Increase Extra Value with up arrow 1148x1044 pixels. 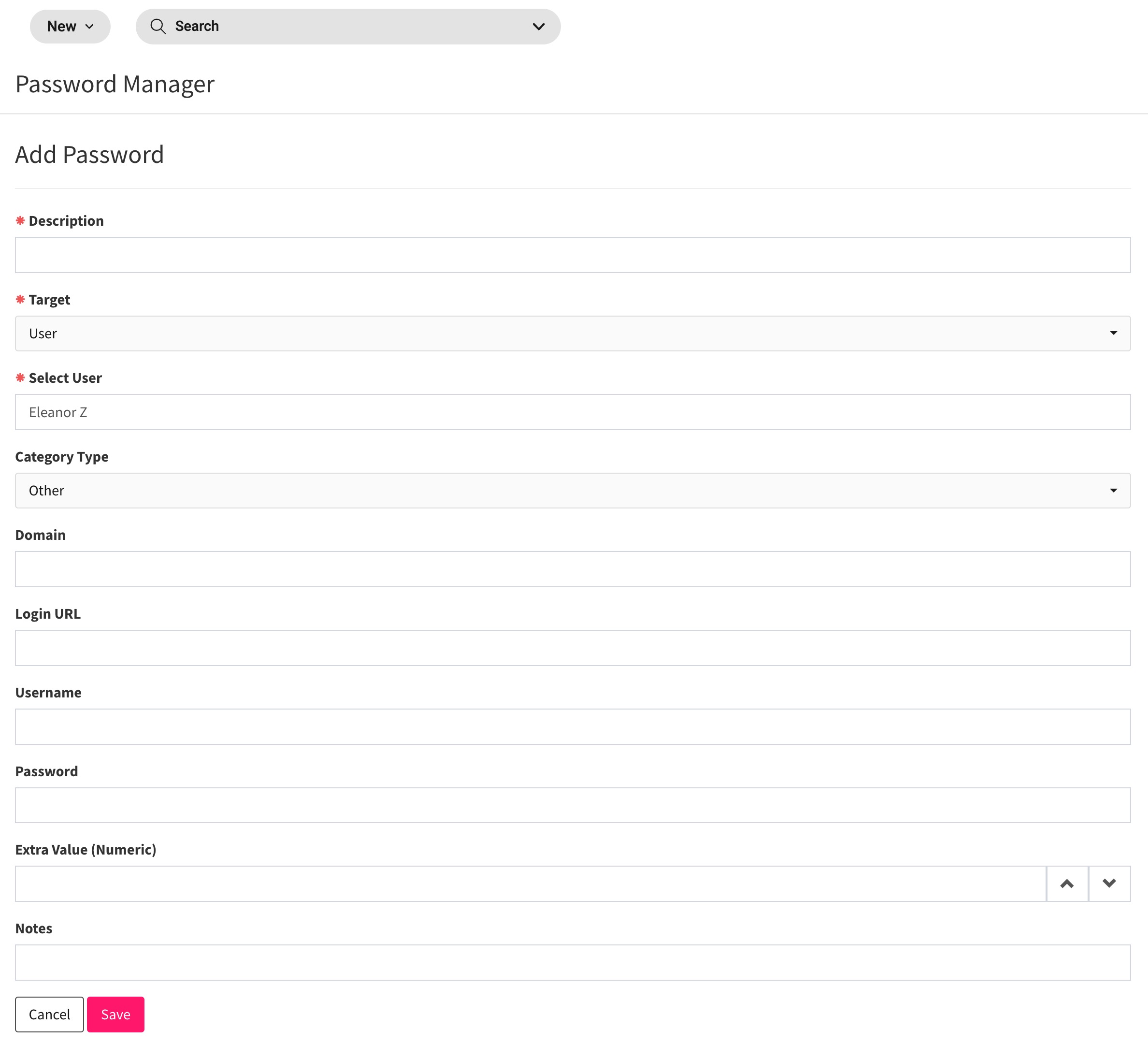(1067, 884)
